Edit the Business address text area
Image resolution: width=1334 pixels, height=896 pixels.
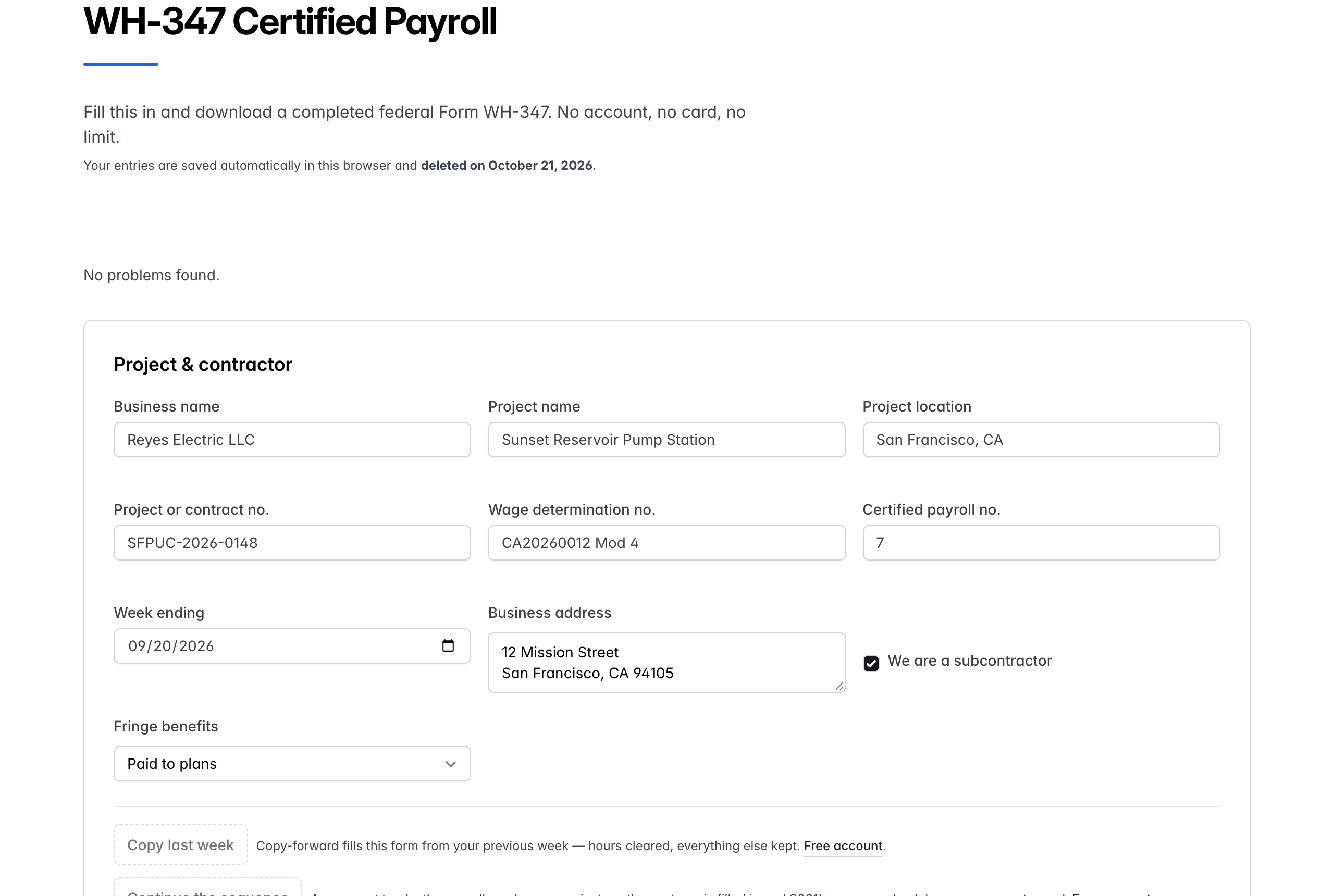[666, 662]
